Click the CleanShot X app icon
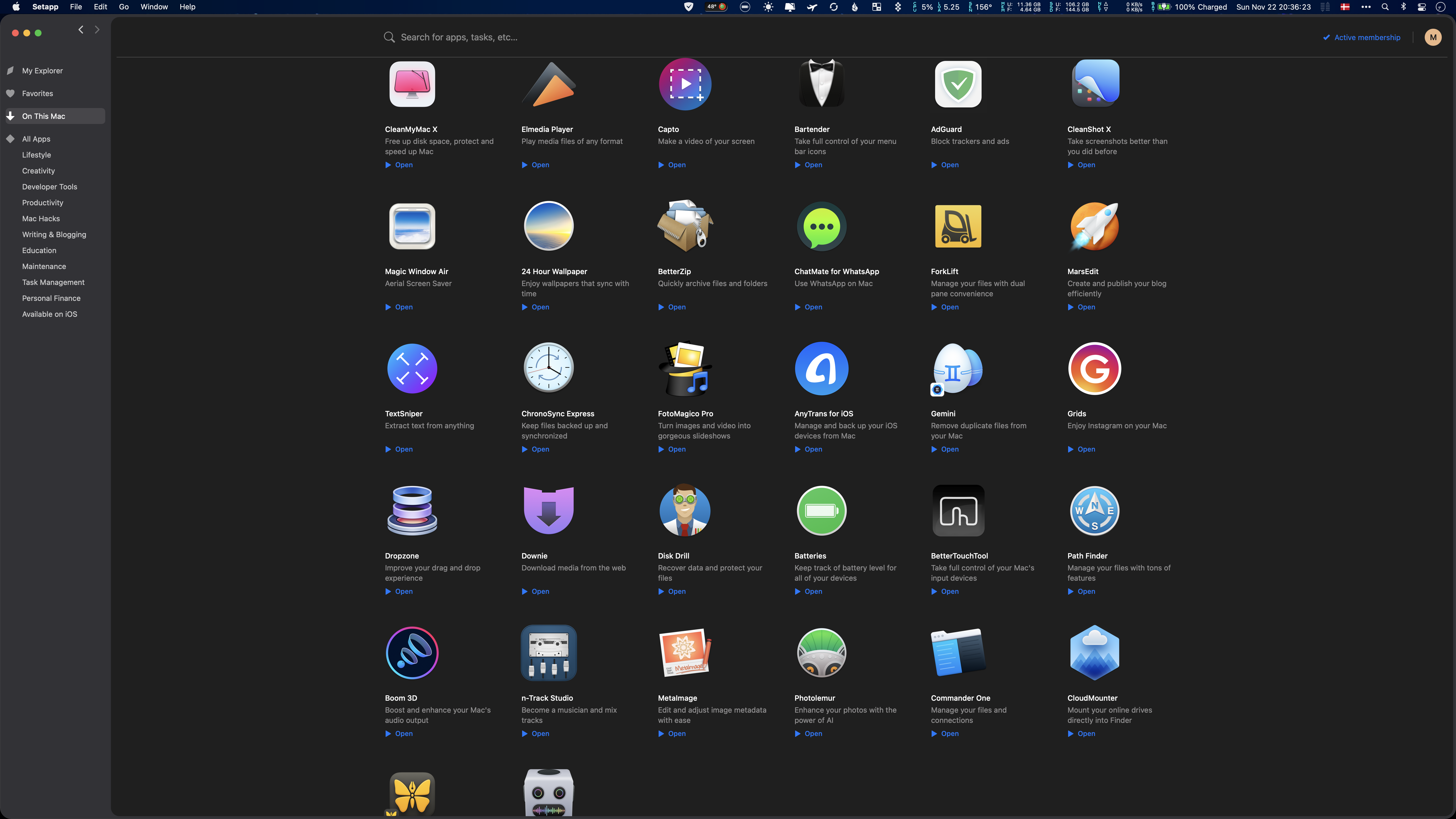 (1095, 84)
